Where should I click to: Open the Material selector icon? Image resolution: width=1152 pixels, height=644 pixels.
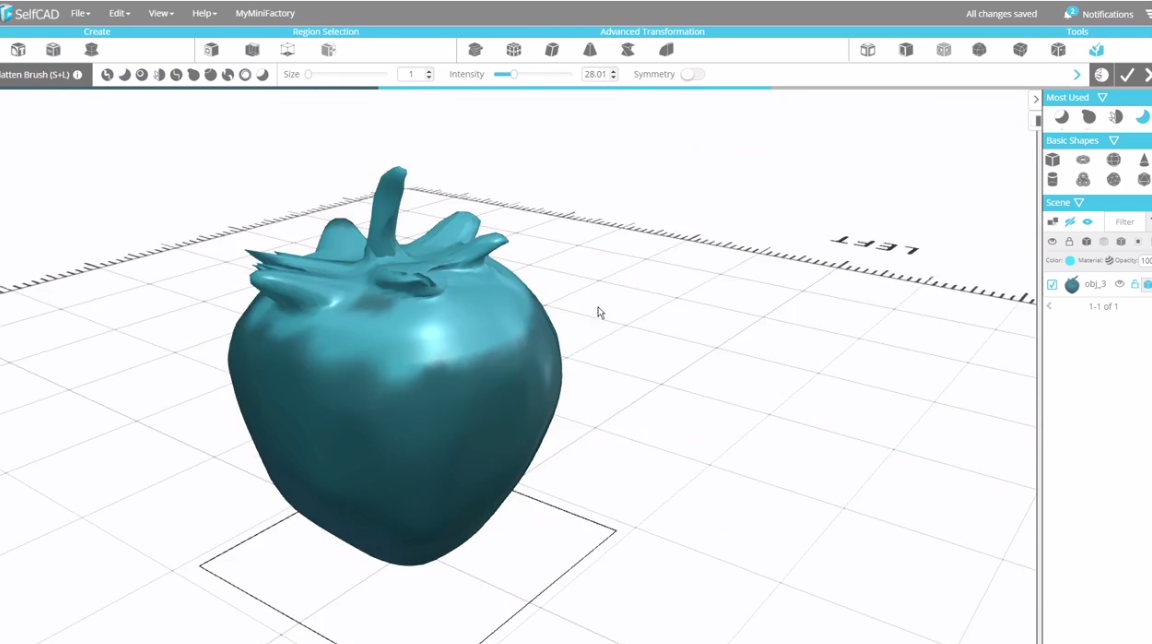[1109, 261]
